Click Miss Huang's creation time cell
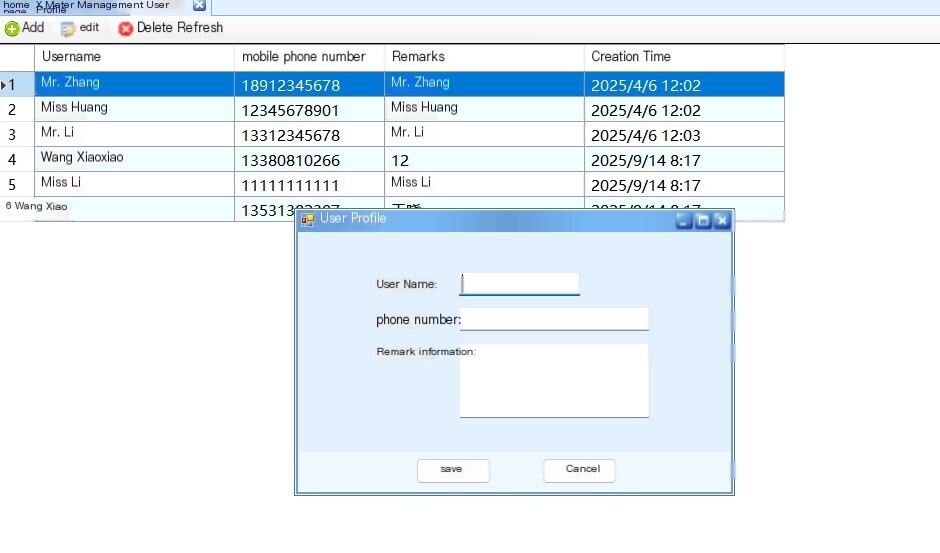The image size is (940, 553). point(684,109)
